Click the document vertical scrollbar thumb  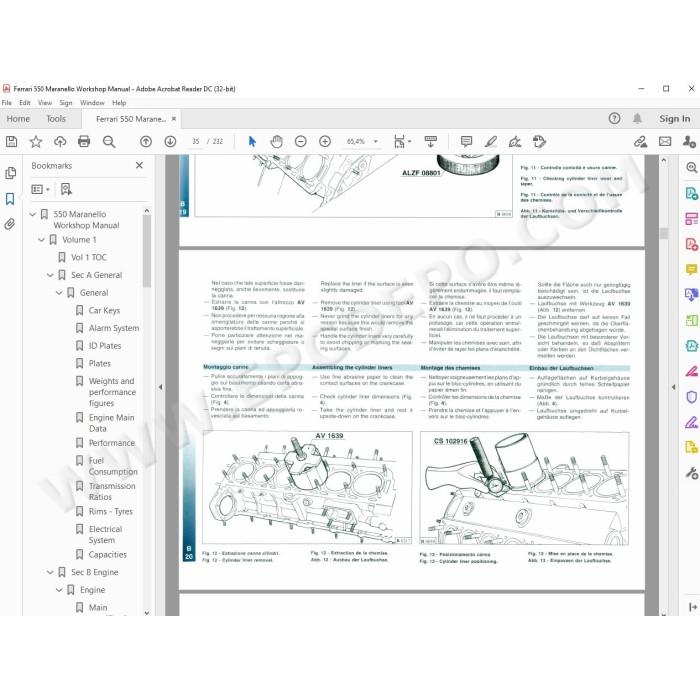[663, 233]
